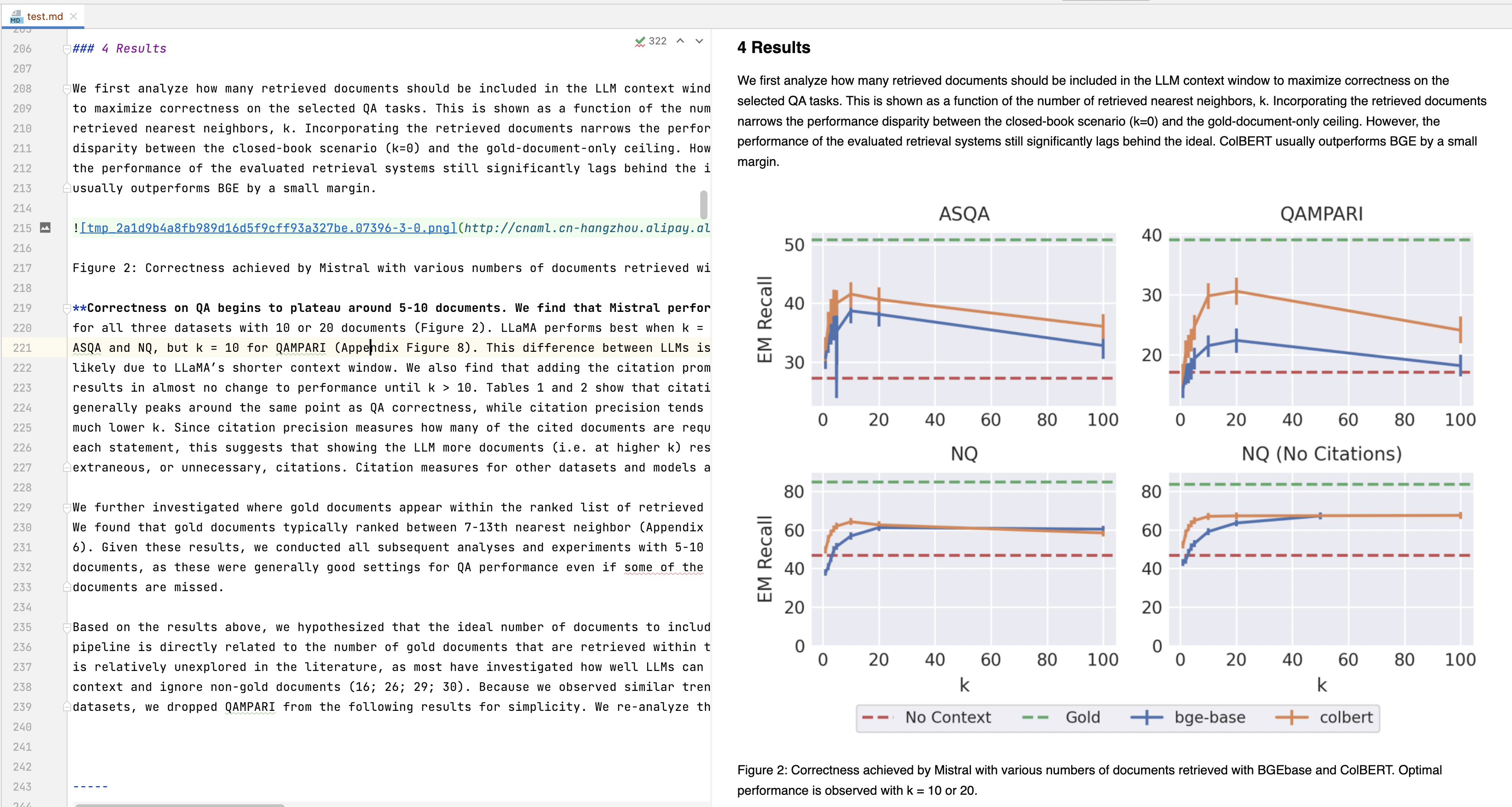The height and width of the screenshot is (807, 1512).
Task: Open the inspections checkmark widget showing 322
Action: coord(650,41)
